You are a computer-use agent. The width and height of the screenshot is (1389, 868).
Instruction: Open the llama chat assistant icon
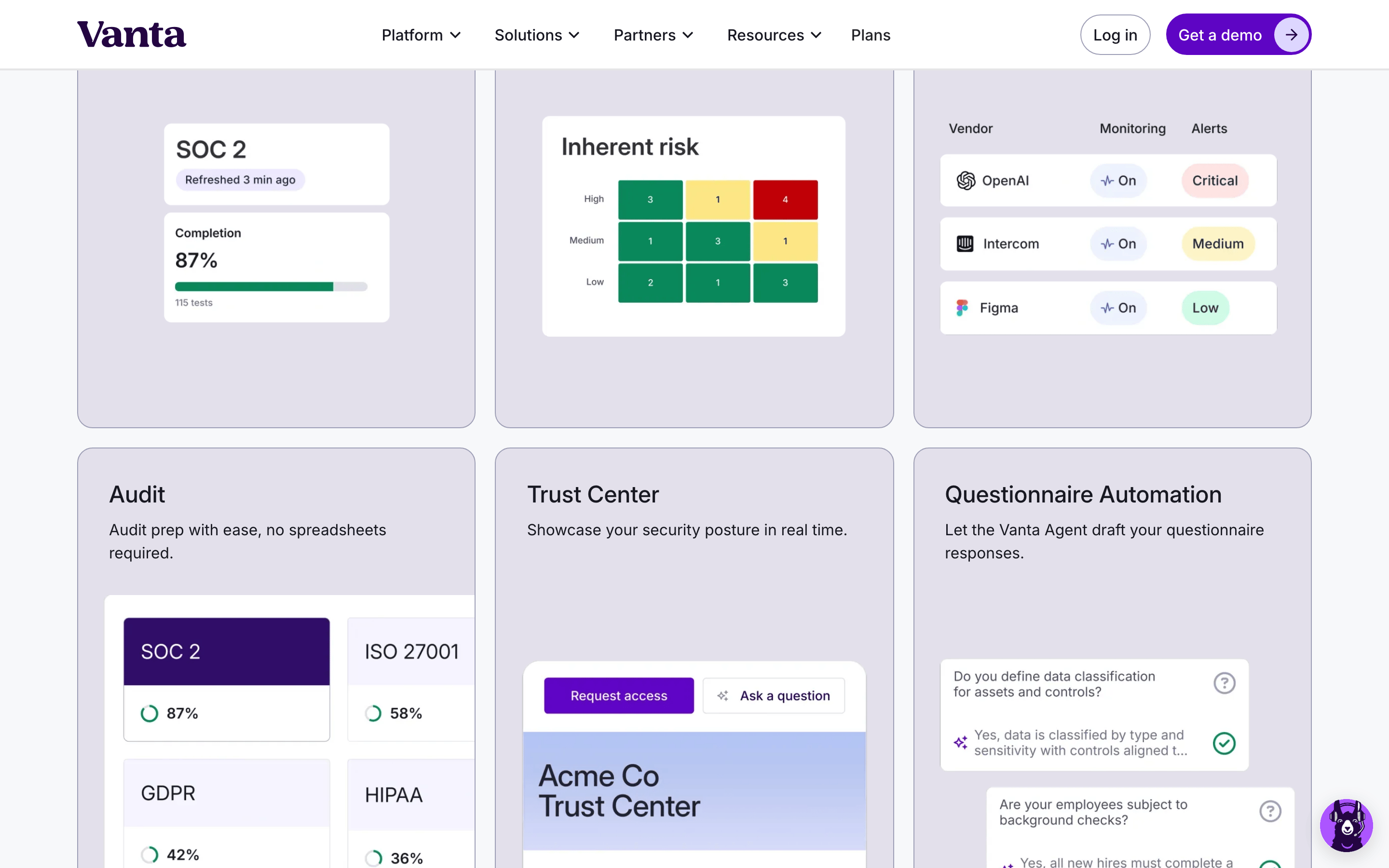click(1346, 826)
